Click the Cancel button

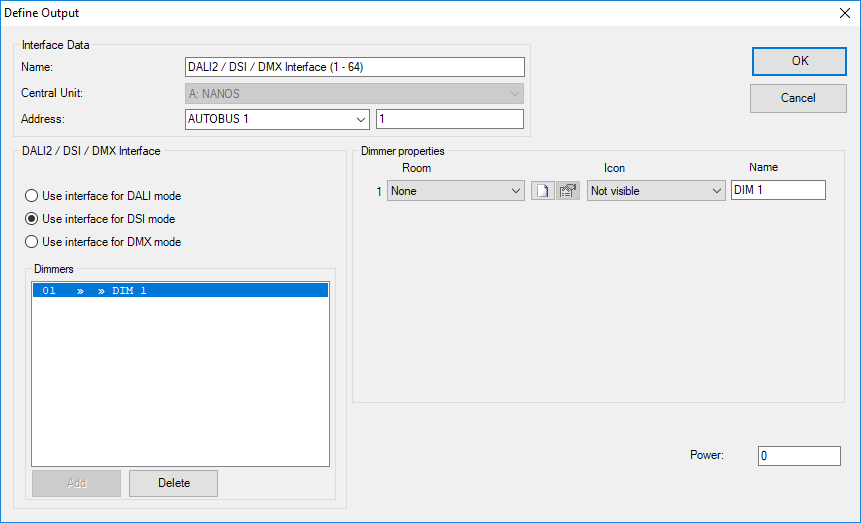click(798, 98)
